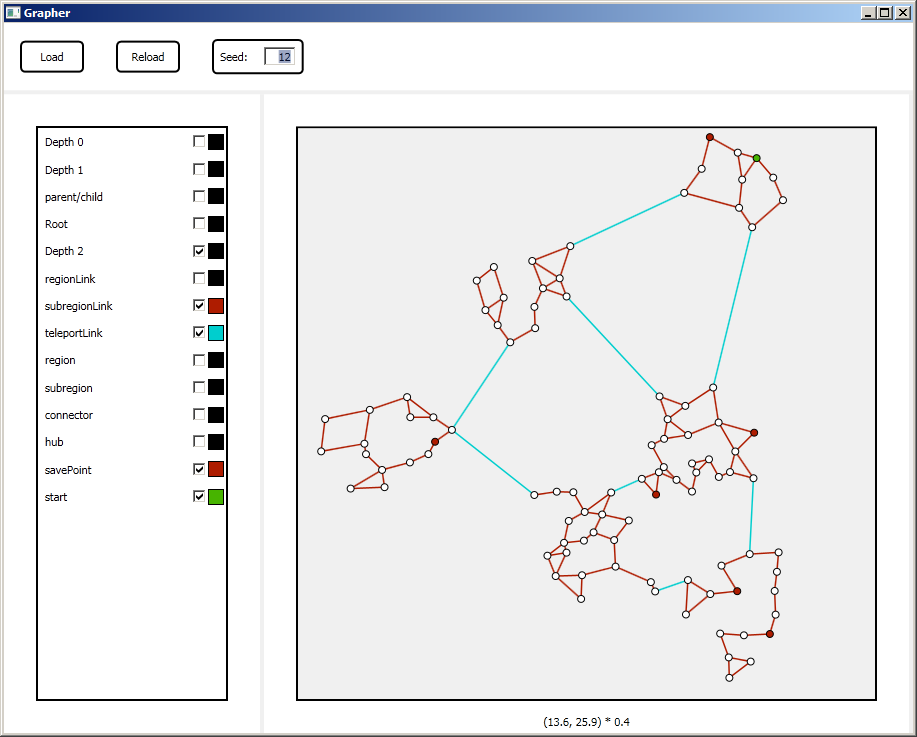
Task: Uncheck the savePoint checkbox
Action: 199,469
